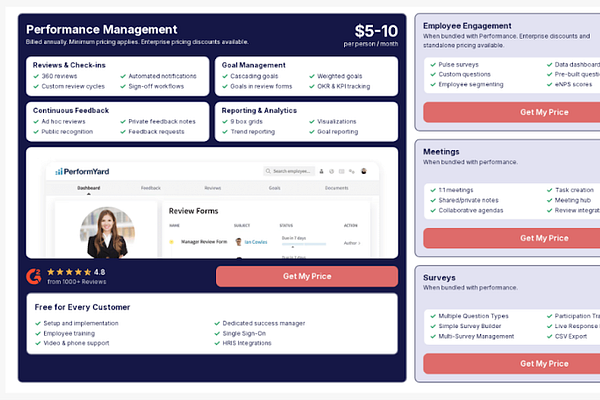Open the Reviews tab
The width and height of the screenshot is (600, 400).
point(213,188)
